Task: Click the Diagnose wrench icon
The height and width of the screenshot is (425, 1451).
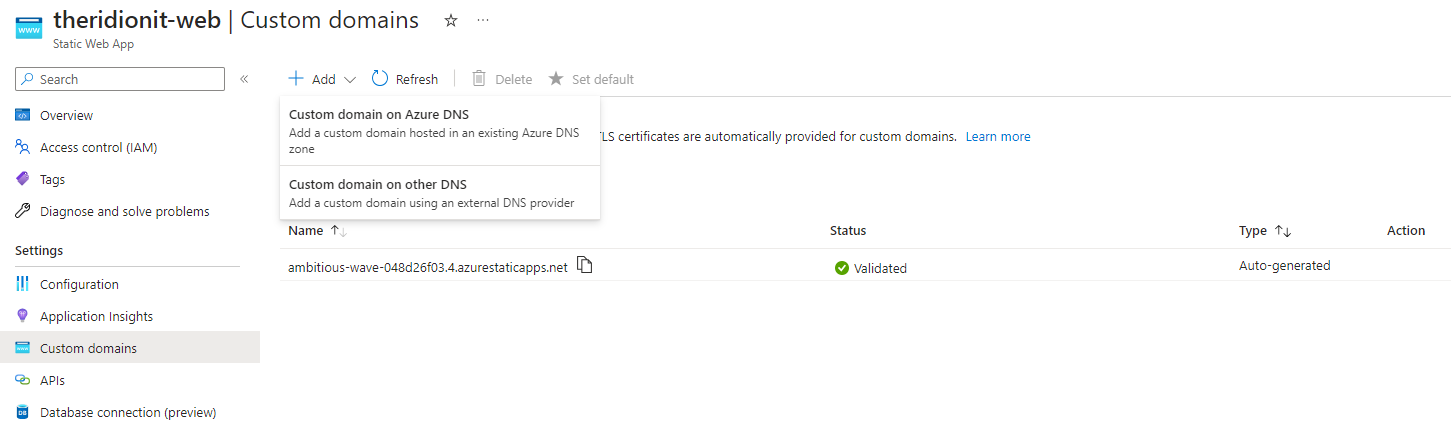Action: tap(23, 211)
